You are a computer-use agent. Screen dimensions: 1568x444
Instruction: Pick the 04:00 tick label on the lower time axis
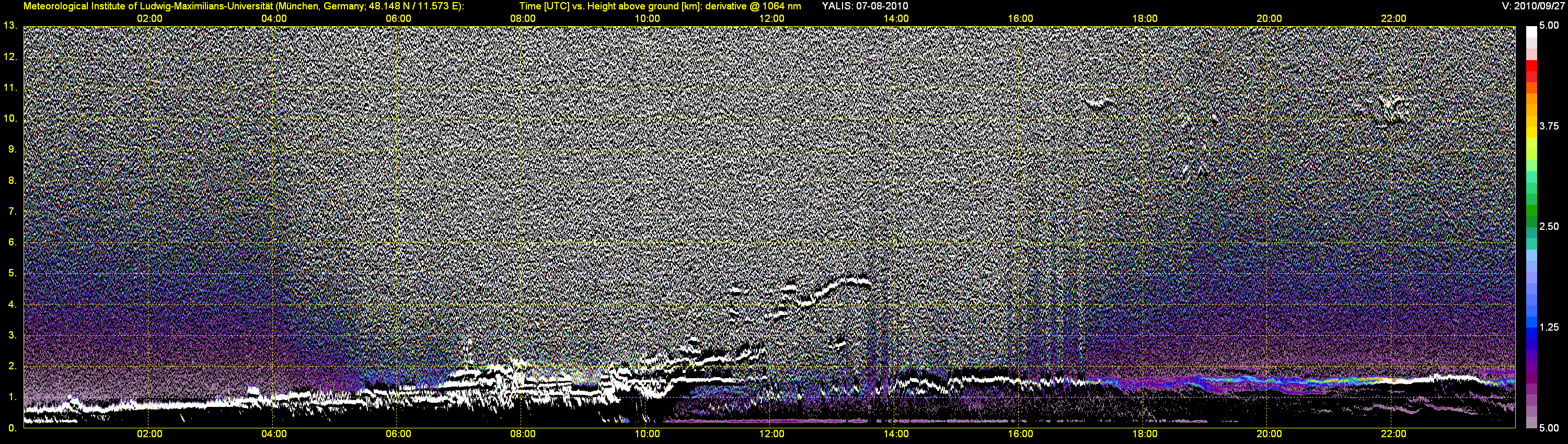click(x=274, y=434)
